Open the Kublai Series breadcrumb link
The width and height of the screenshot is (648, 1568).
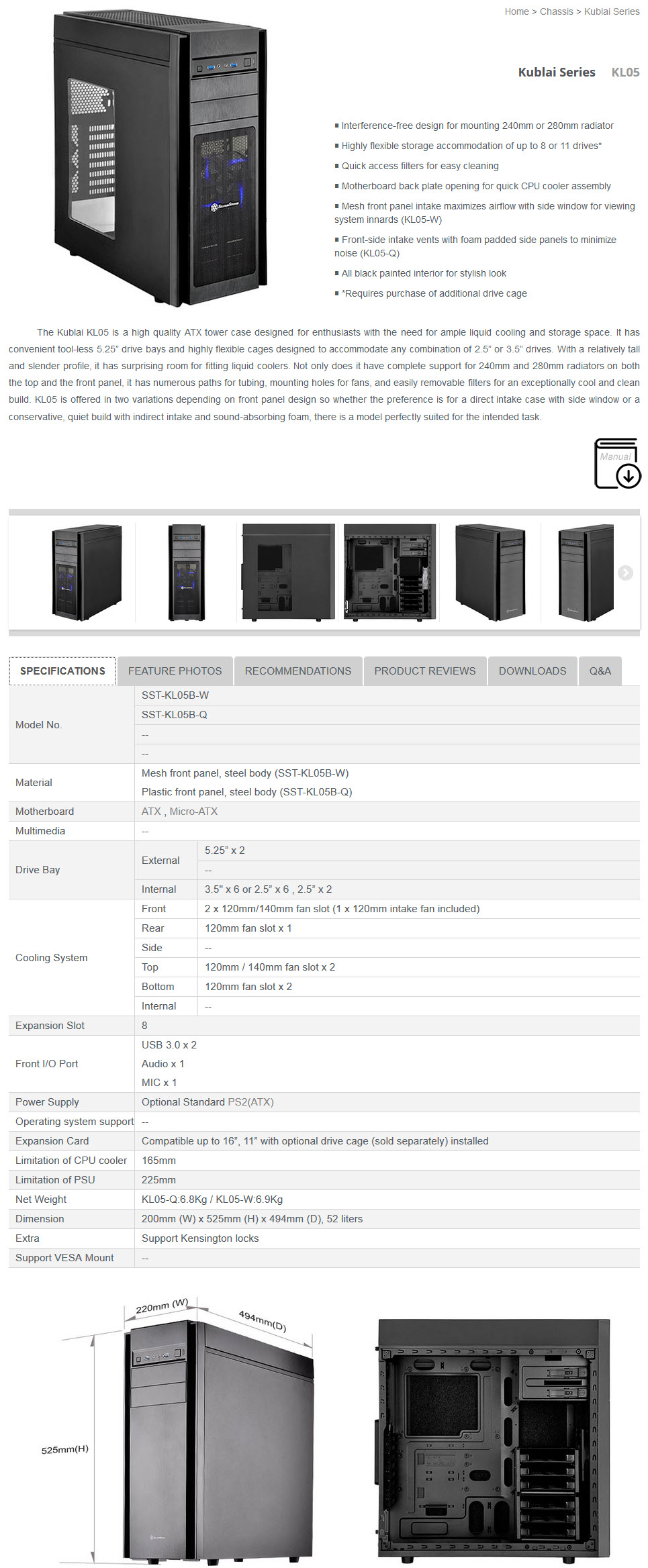(612, 11)
